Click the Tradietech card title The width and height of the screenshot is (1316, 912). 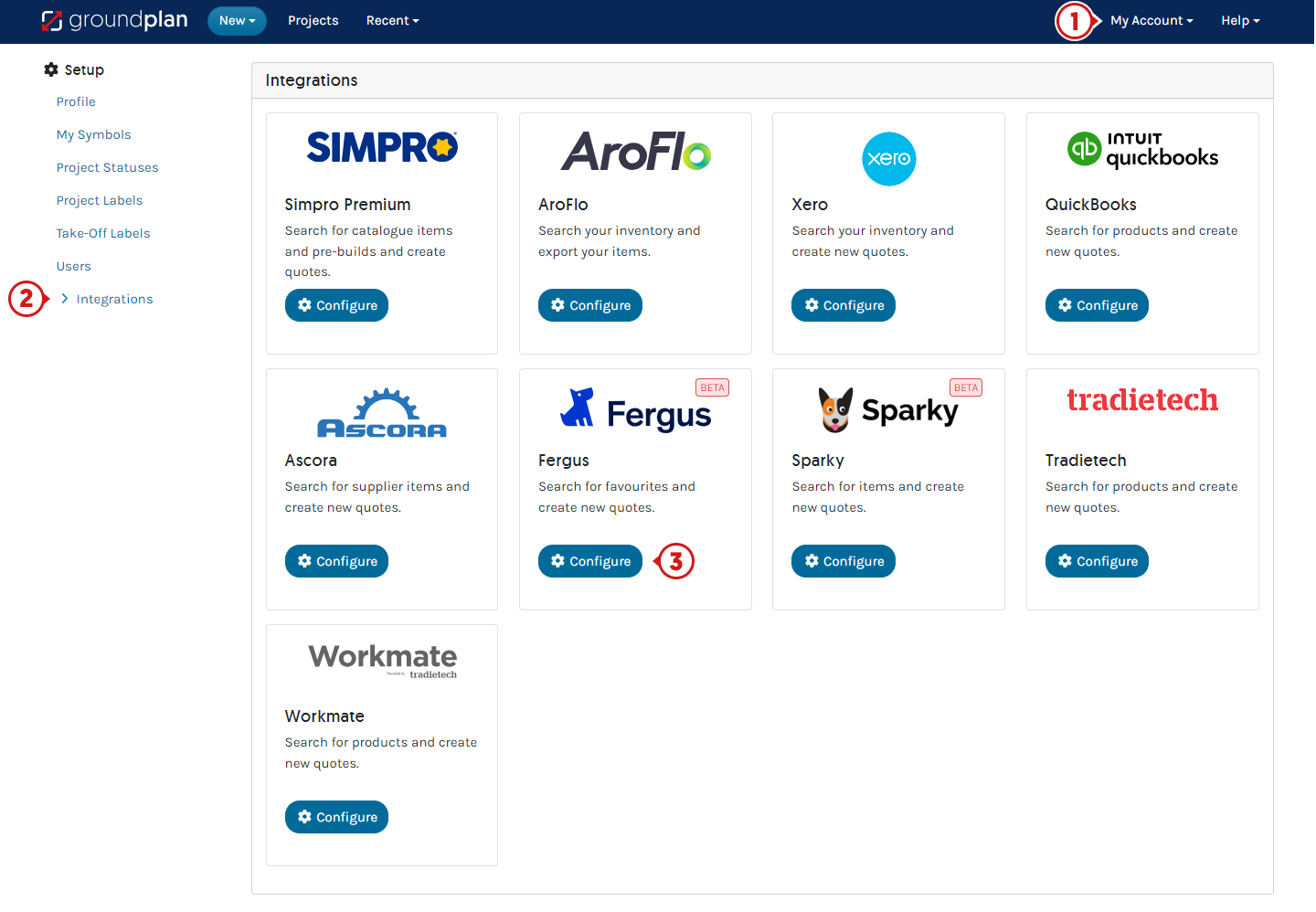coord(1086,461)
